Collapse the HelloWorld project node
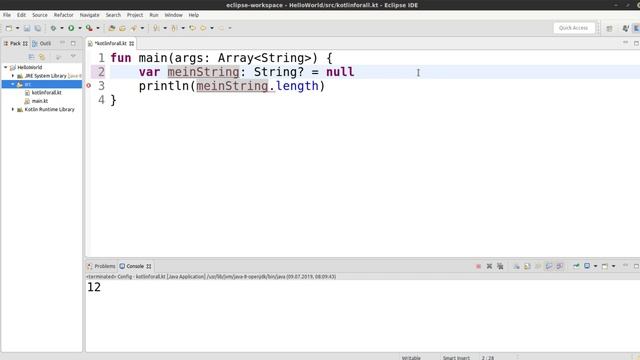 click(x=6, y=67)
